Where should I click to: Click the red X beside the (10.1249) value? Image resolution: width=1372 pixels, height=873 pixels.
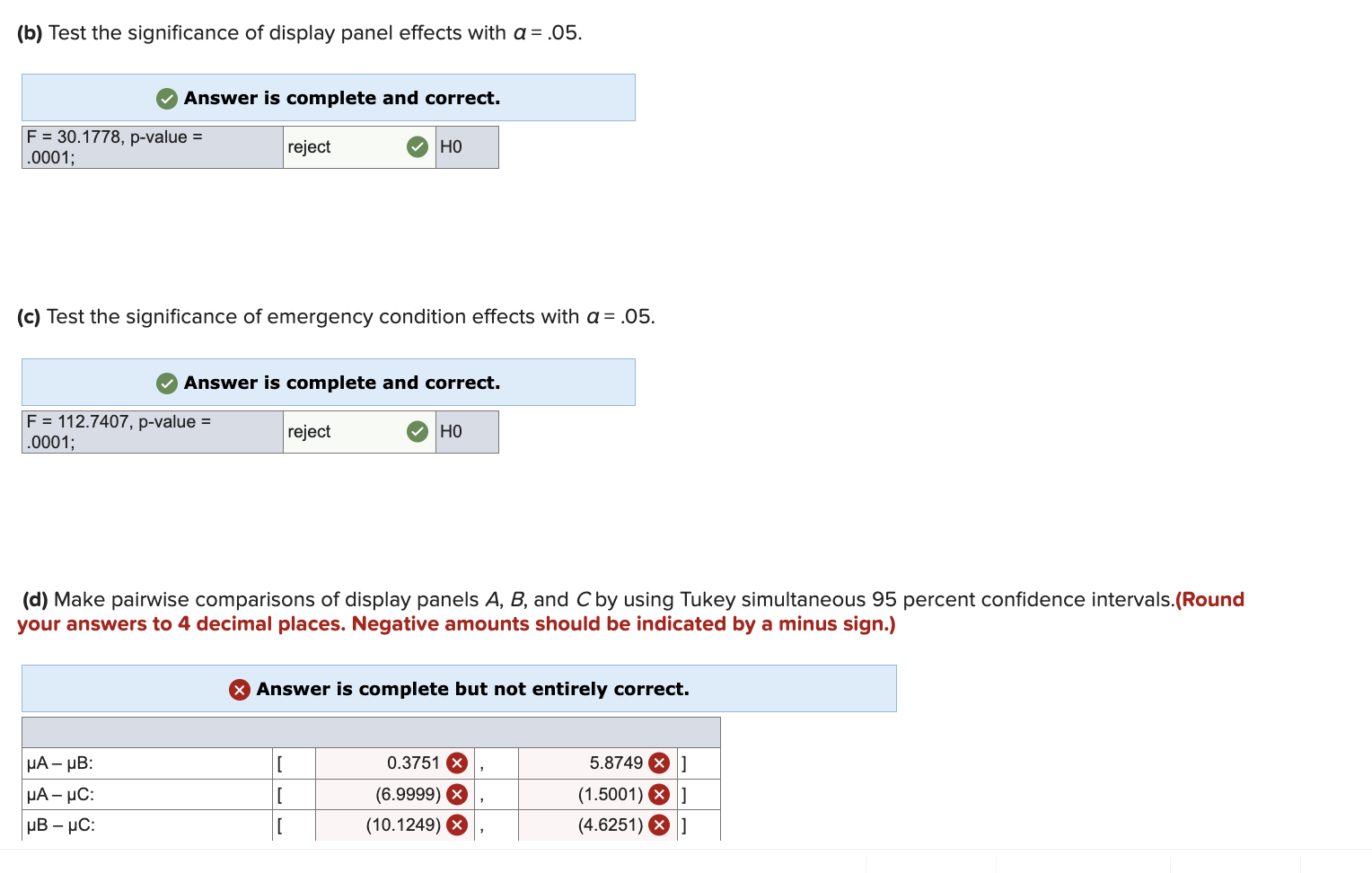[456, 824]
